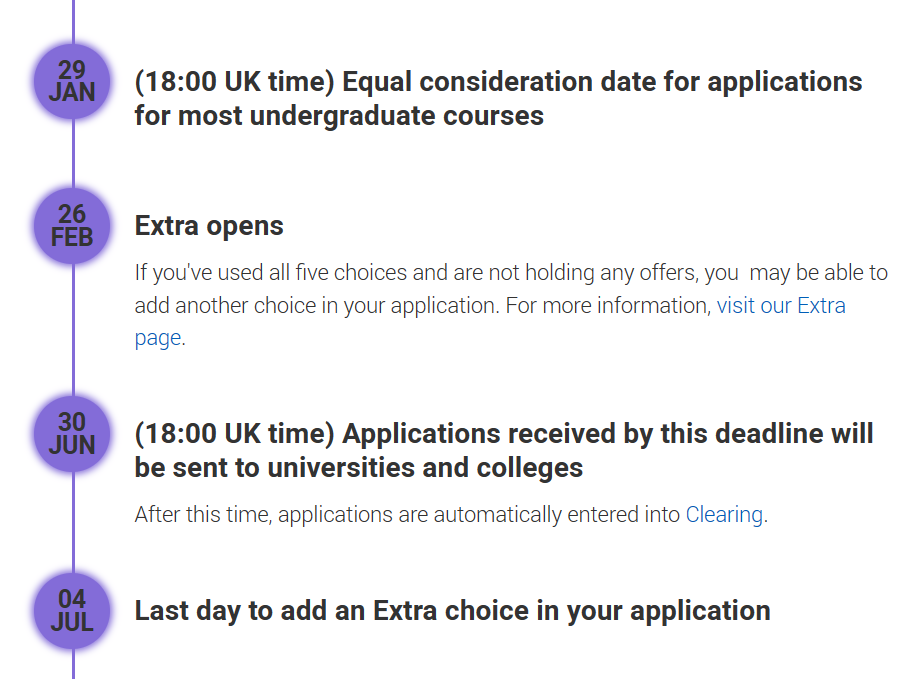Click the 'After this time, applications' sentence
The width and height of the screenshot is (922, 679).
(x=451, y=514)
